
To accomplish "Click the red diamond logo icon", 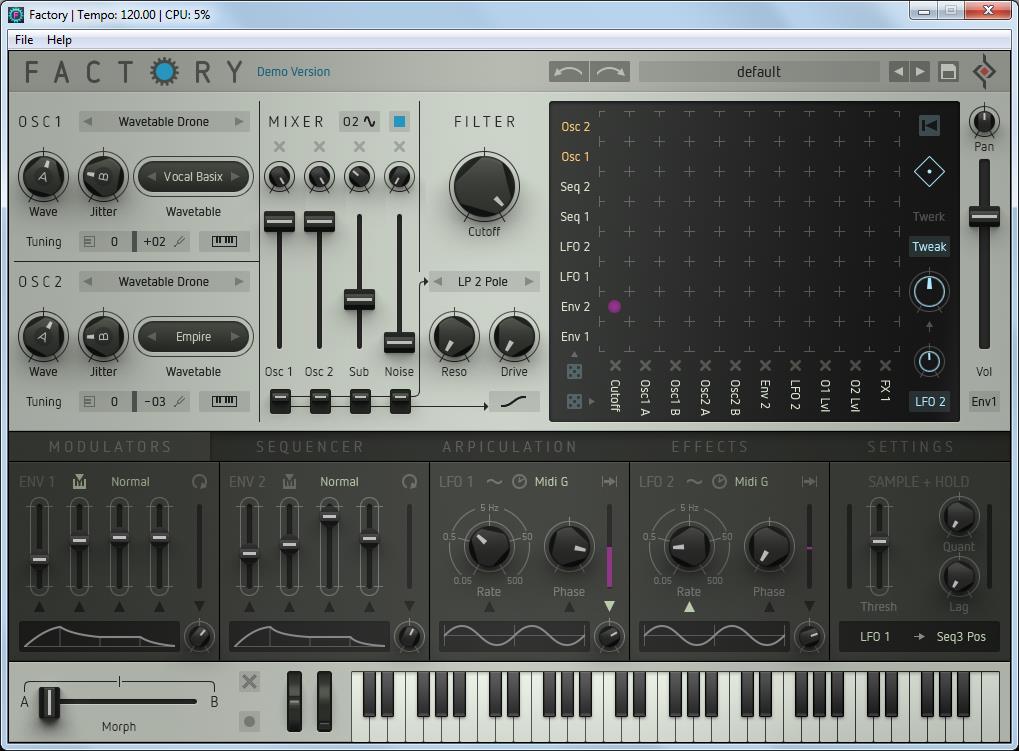I will [985, 71].
